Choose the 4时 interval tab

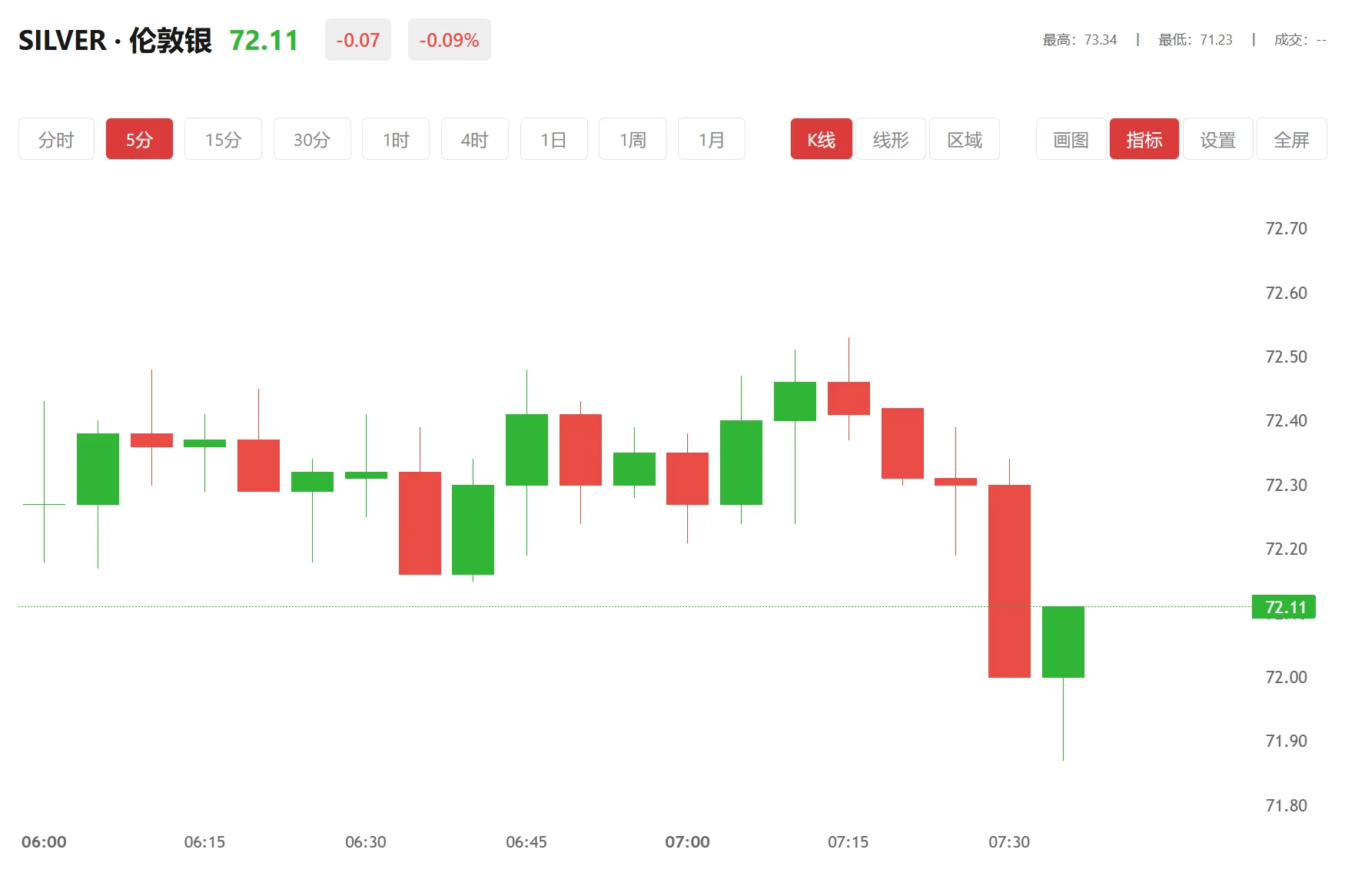point(475,139)
